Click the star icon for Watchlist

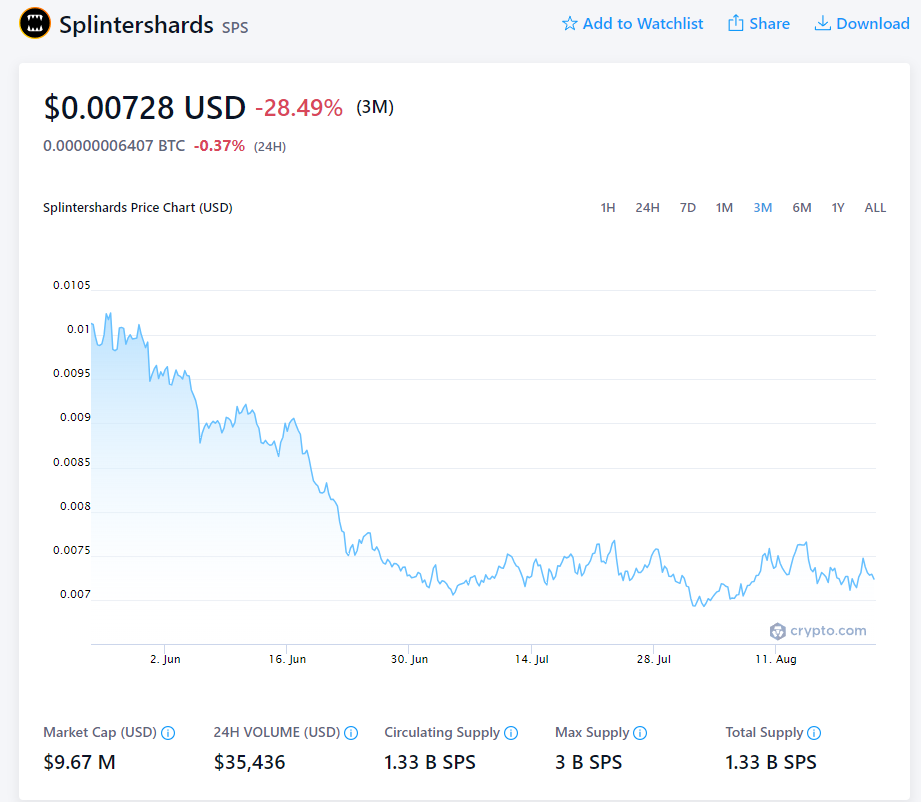click(x=569, y=24)
